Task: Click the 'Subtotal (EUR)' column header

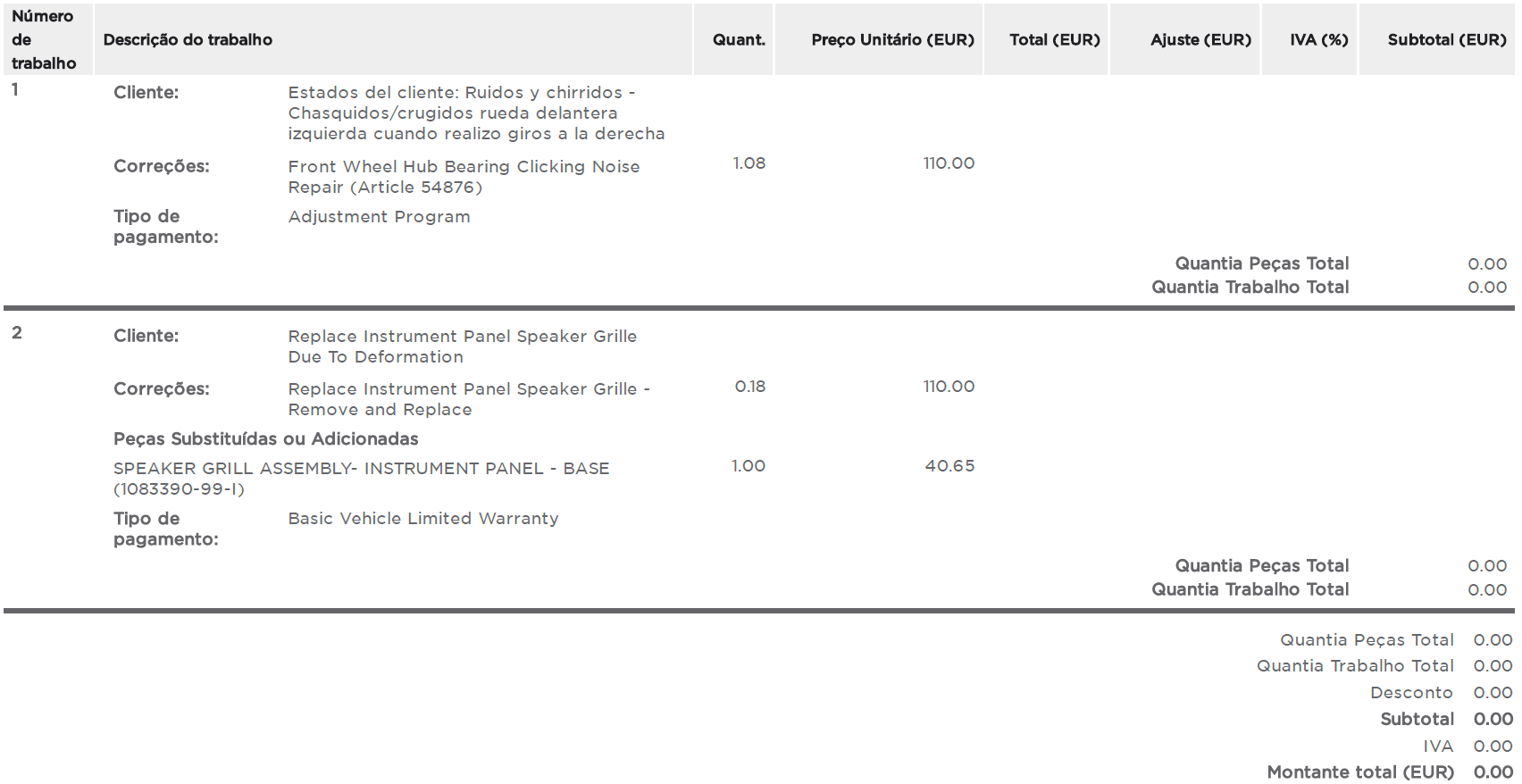Action: pos(1447,40)
